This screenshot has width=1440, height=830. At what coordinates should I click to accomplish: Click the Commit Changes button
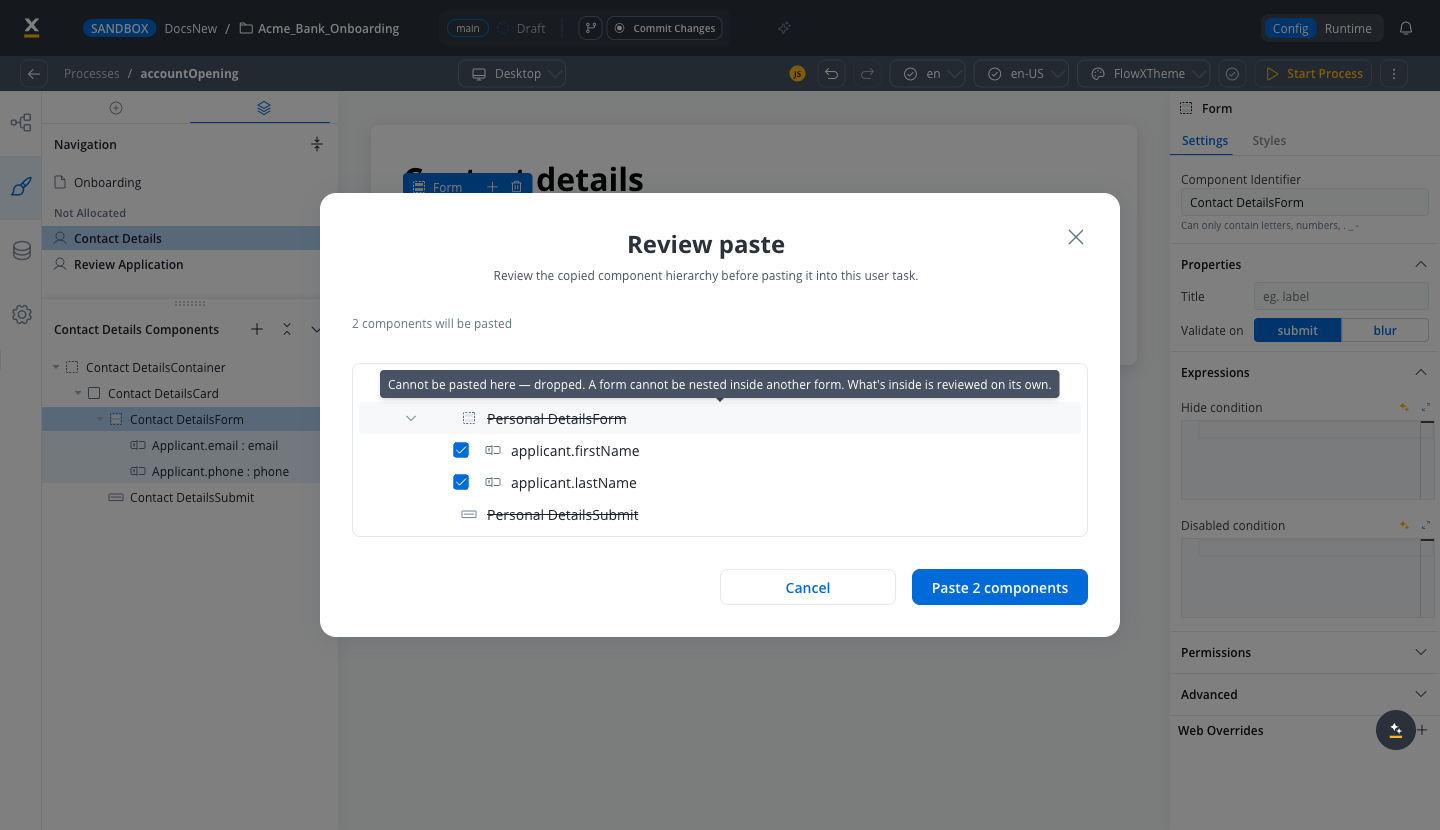click(x=665, y=28)
